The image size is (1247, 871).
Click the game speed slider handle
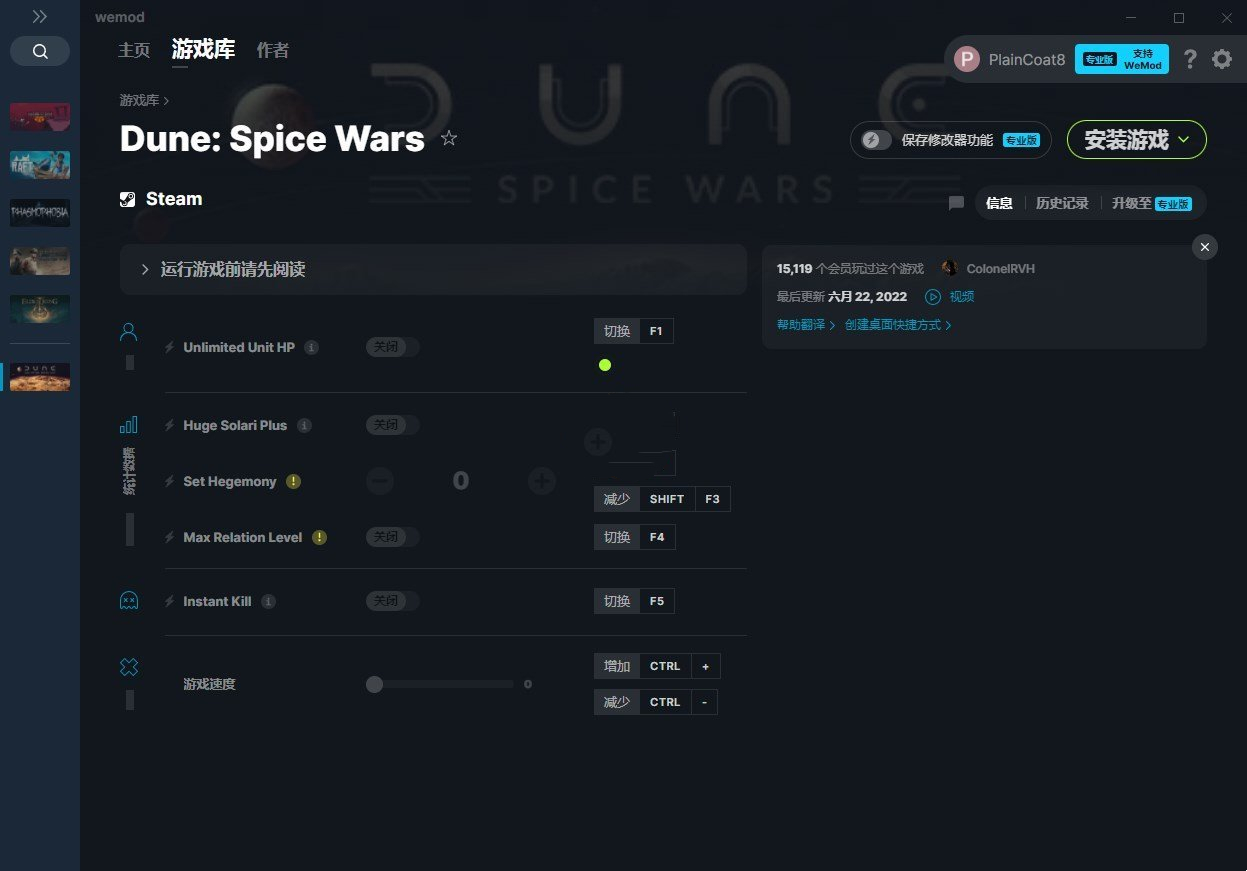[x=374, y=685]
